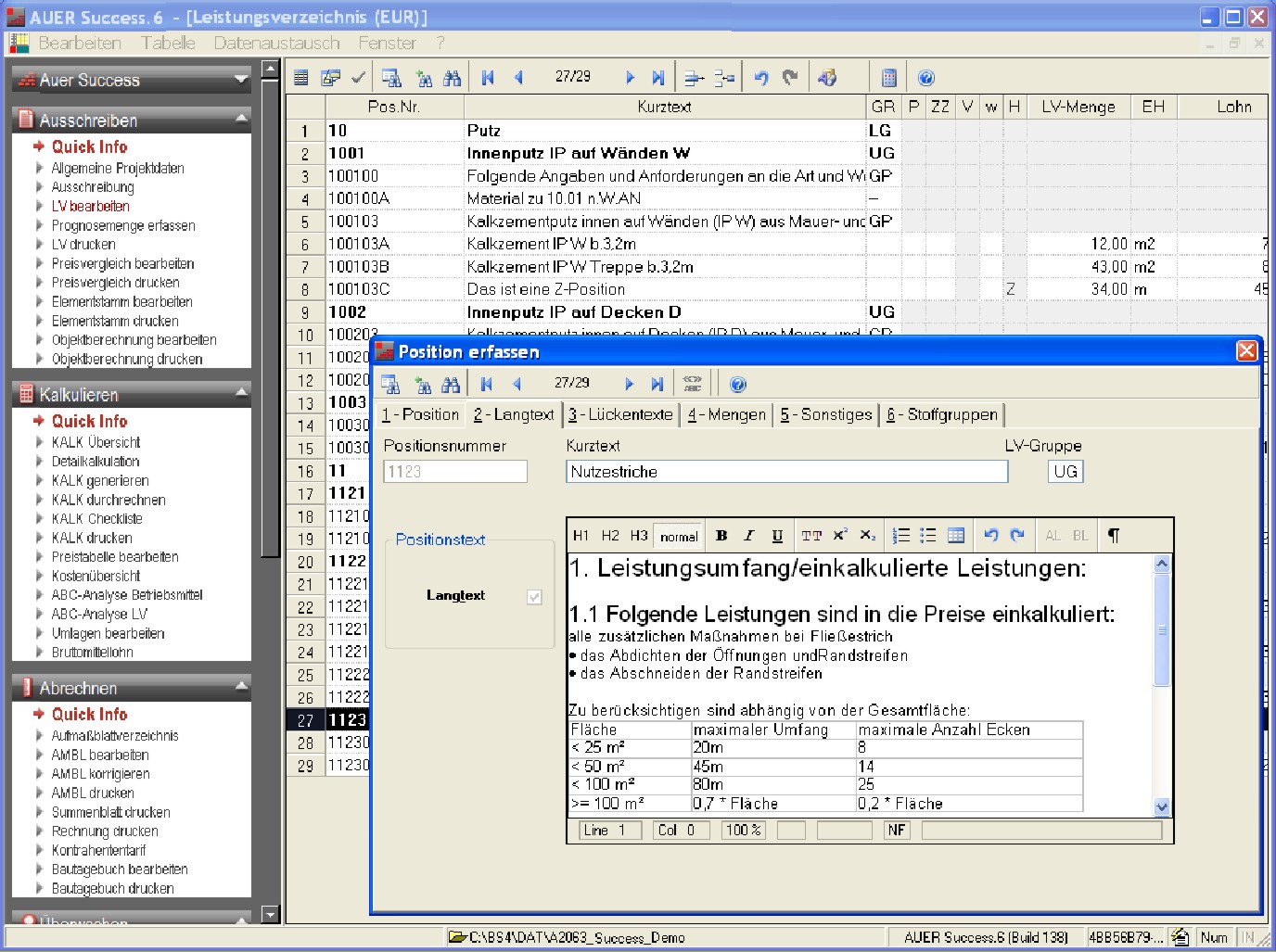The height and width of the screenshot is (952, 1276).
Task: Open the Datenaustausch menu
Action: [276, 43]
